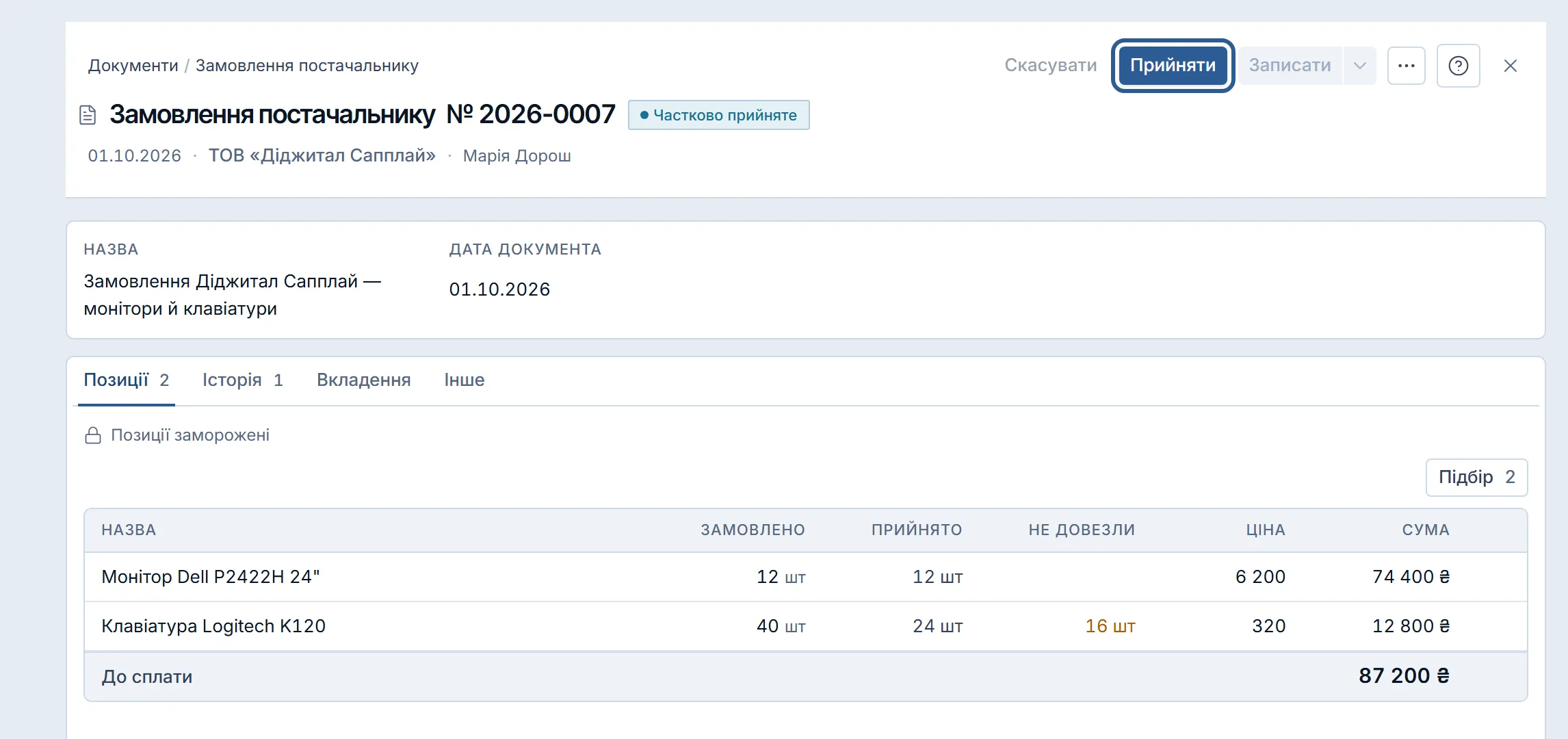1568x739 pixels.
Task: Click the sum 12 800 ₴ cell
Action: click(1411, 627)
